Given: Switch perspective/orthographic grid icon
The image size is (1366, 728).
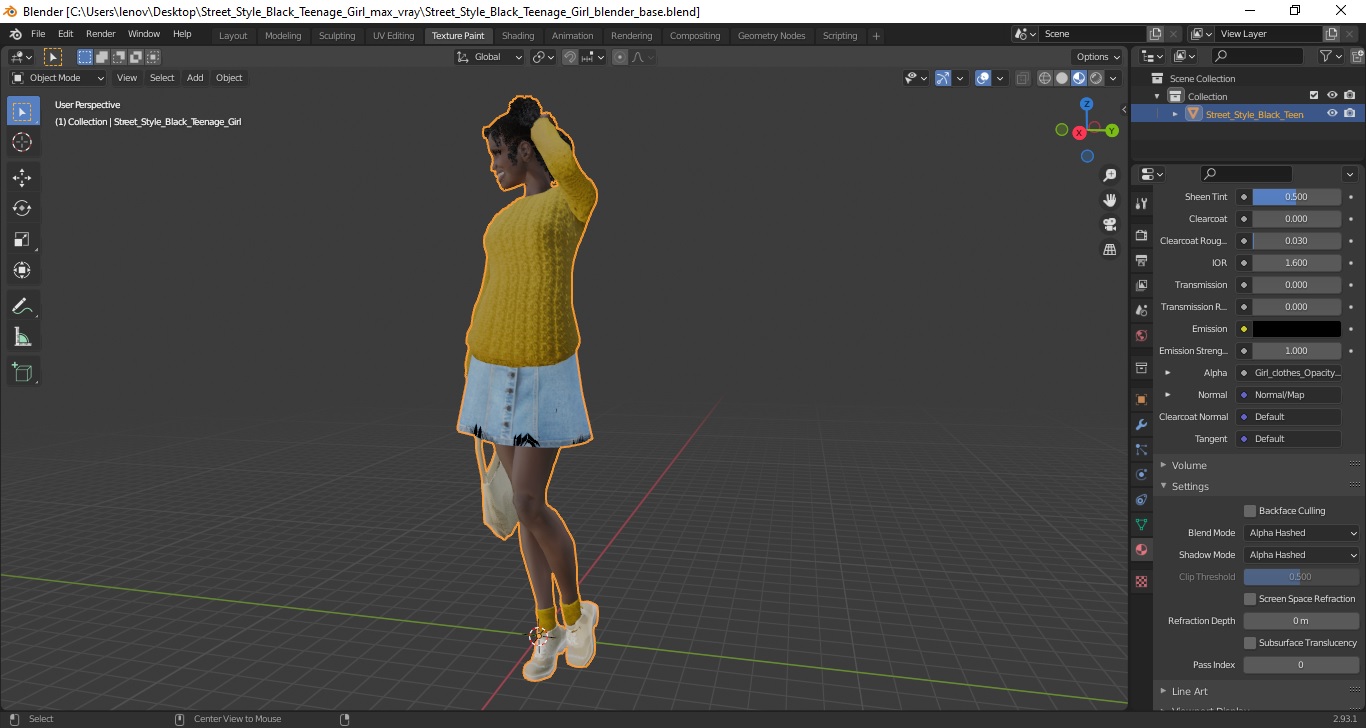Looking at the screenshot, I should 1109,250.
